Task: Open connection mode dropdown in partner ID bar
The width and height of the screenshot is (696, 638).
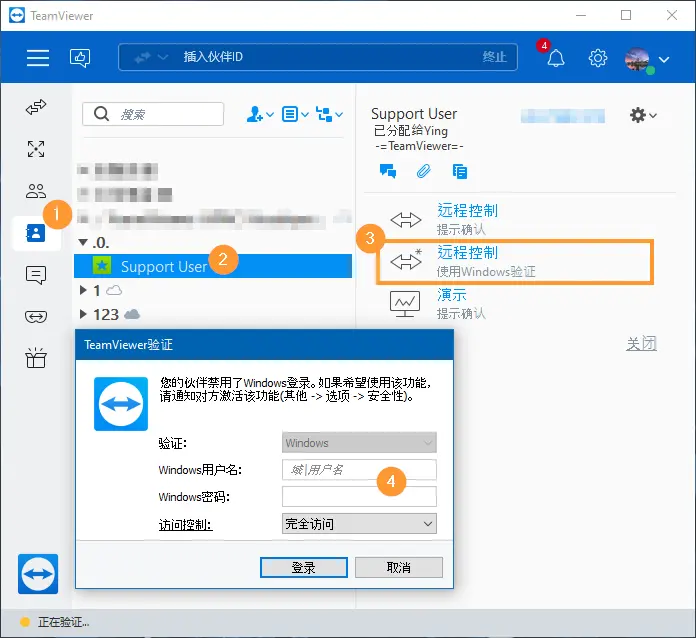Action: pos(150,57)
